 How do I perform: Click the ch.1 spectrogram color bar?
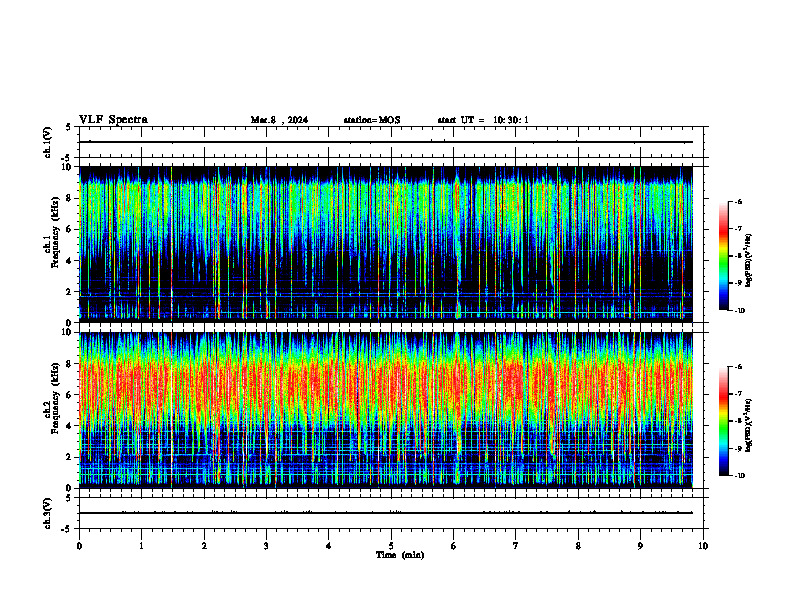click(x=723, y=256)
